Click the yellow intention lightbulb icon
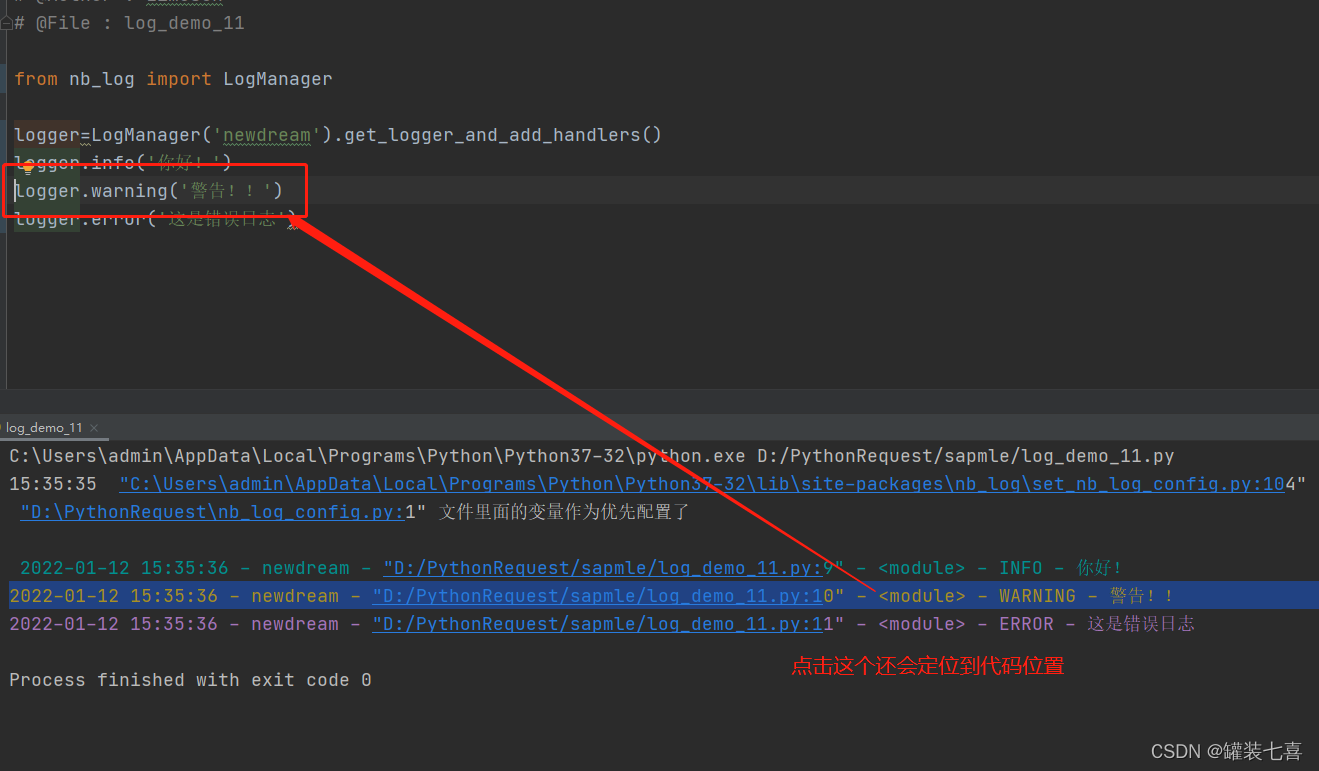This screenshot has height=771, width=1319. pos(28,167)
